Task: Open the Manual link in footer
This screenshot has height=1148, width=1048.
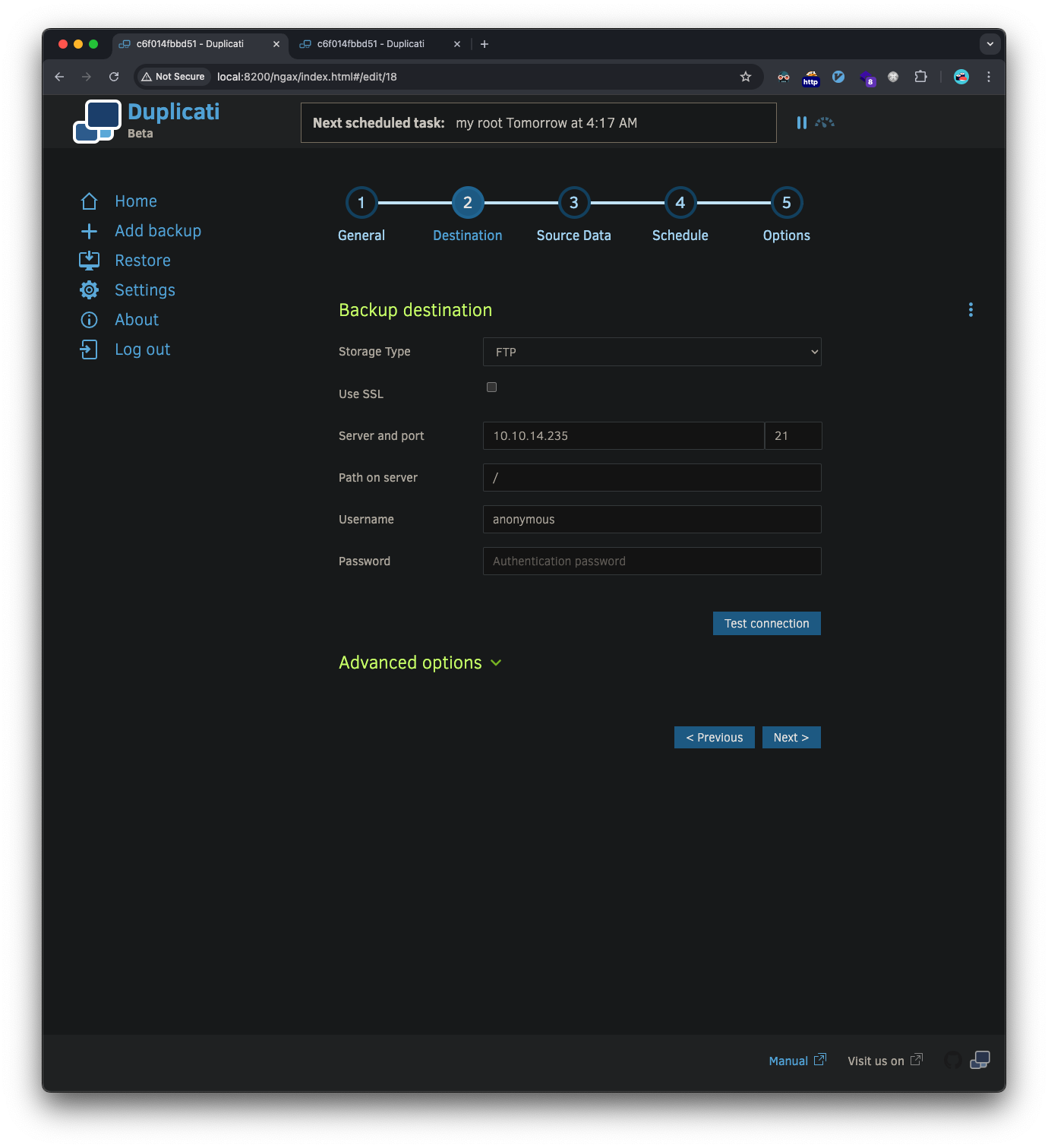Action: (788, 1061)
